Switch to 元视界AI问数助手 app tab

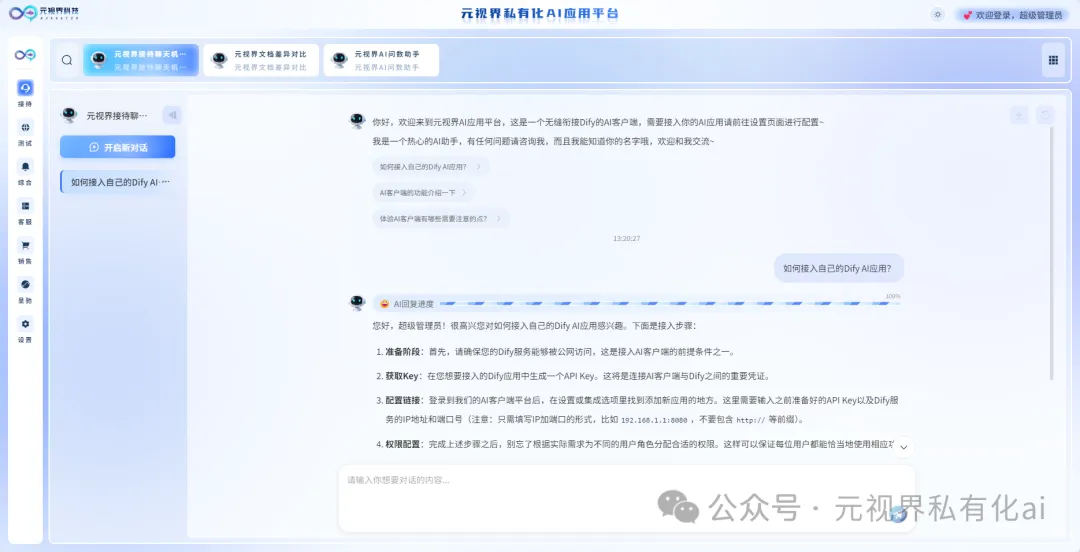tap(381, 60)
